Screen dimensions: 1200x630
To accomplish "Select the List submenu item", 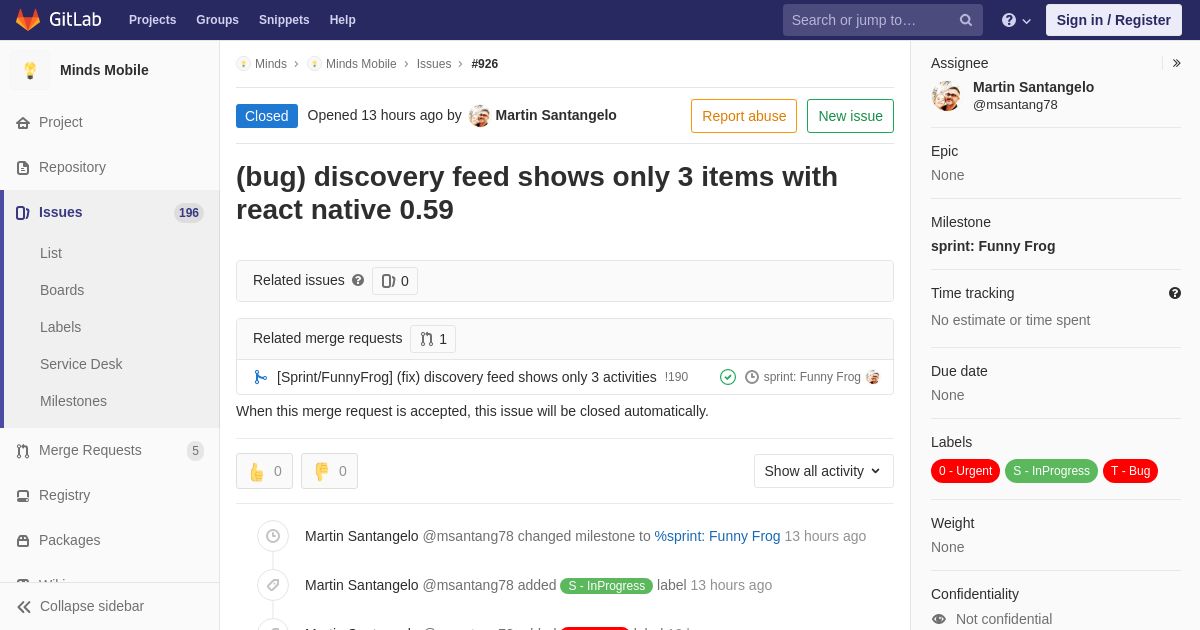I will 51,253.
